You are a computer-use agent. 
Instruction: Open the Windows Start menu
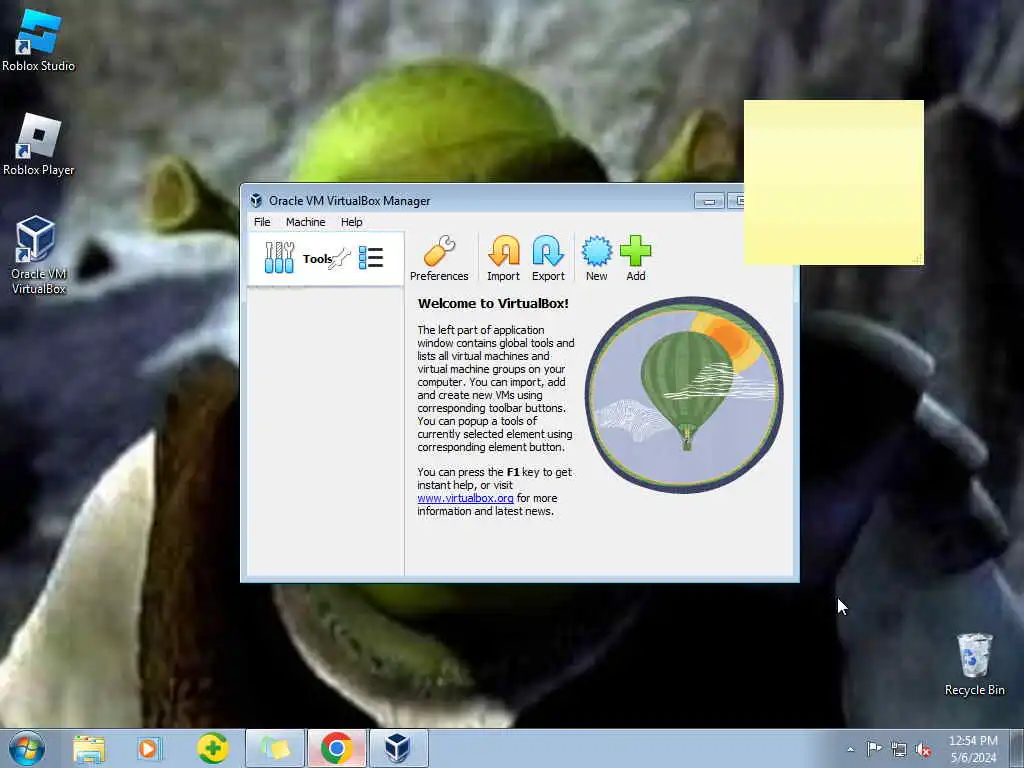[27, 748]
